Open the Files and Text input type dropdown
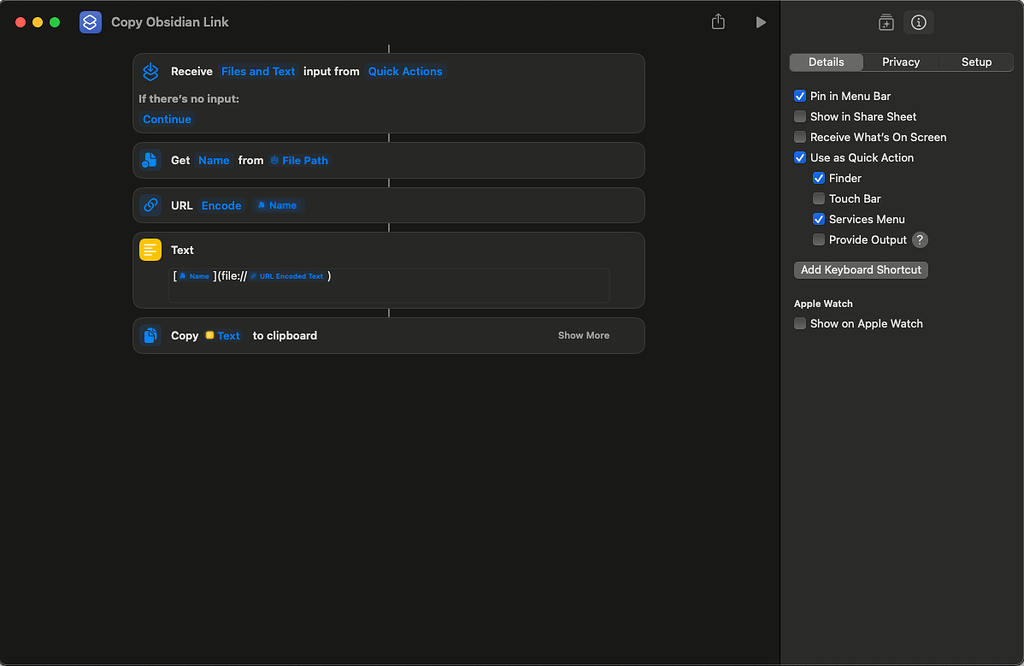 258,72
